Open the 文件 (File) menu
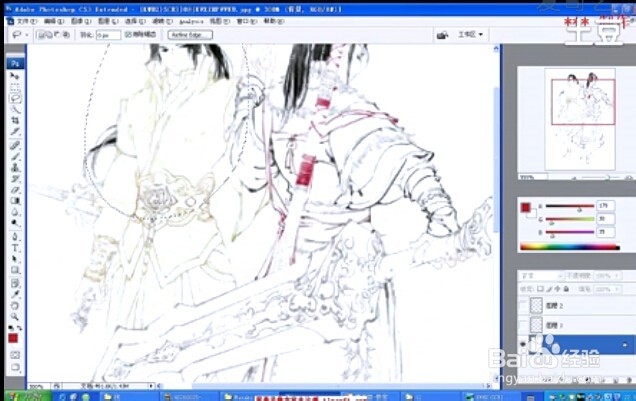Image resolution: width=636 pixels, height=401 pixels. (27, 21)
